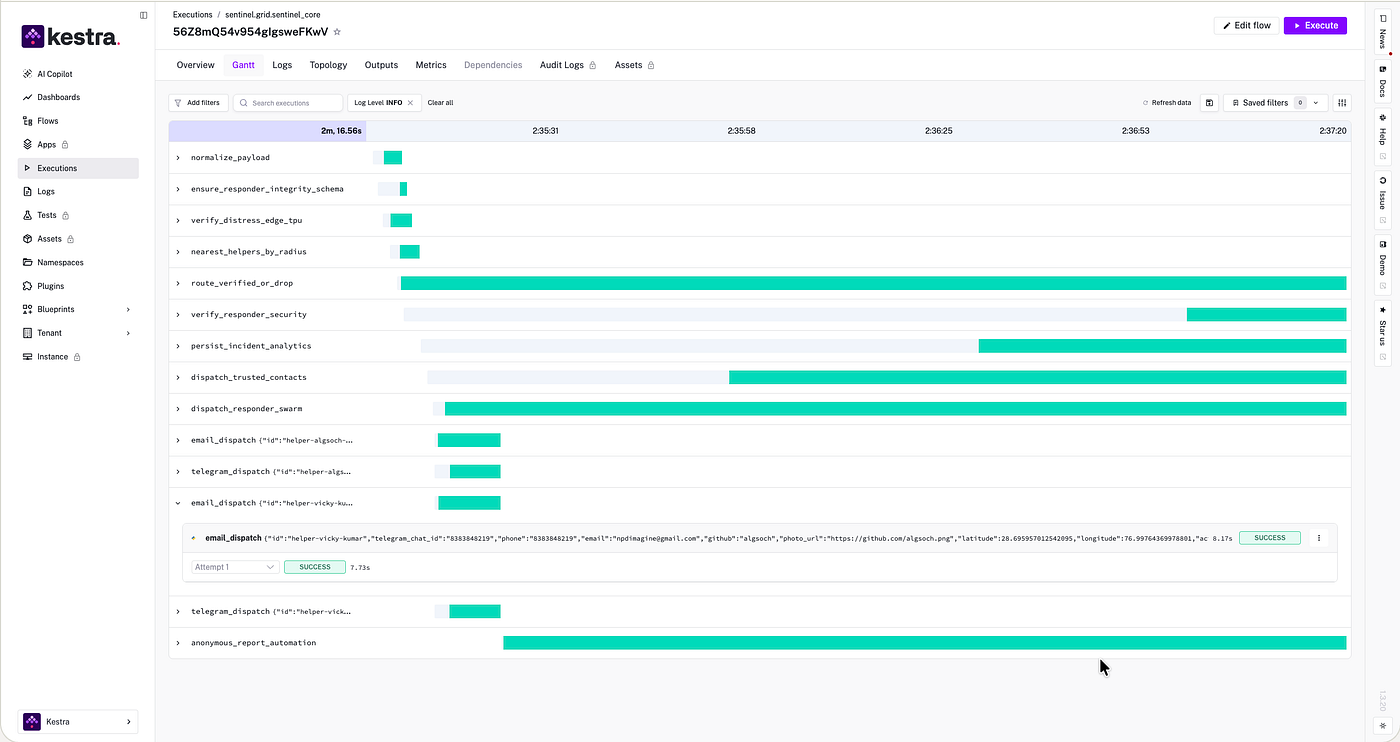This screenshot has height=742, width=1400.
Task: Open the Kestra tenant switcher
Action: click(78, 721)
